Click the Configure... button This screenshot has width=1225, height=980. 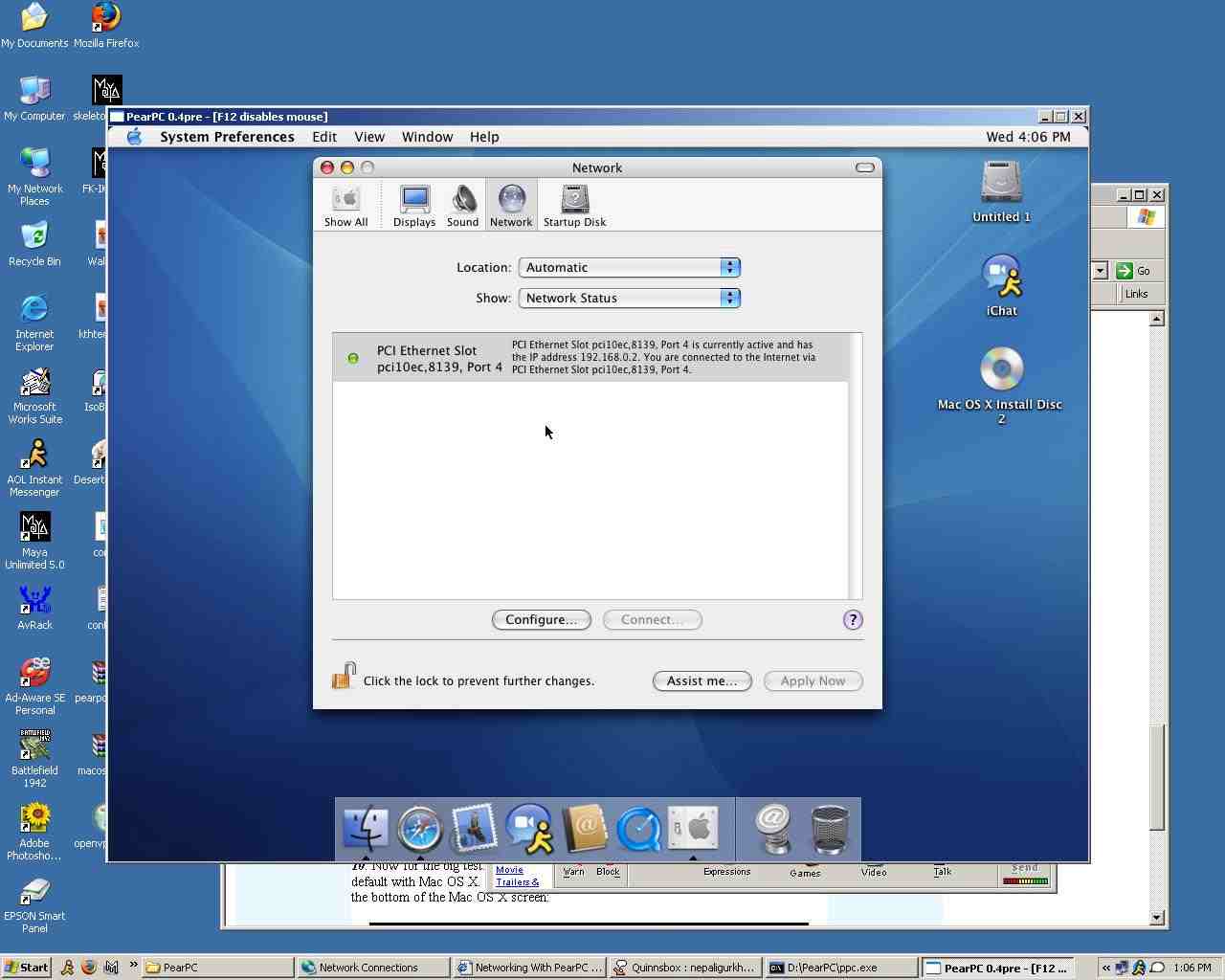(542, 620)
